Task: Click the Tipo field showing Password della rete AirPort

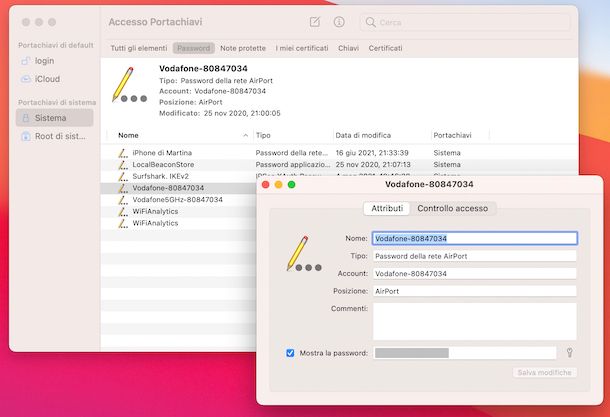Action: point(475,256)
